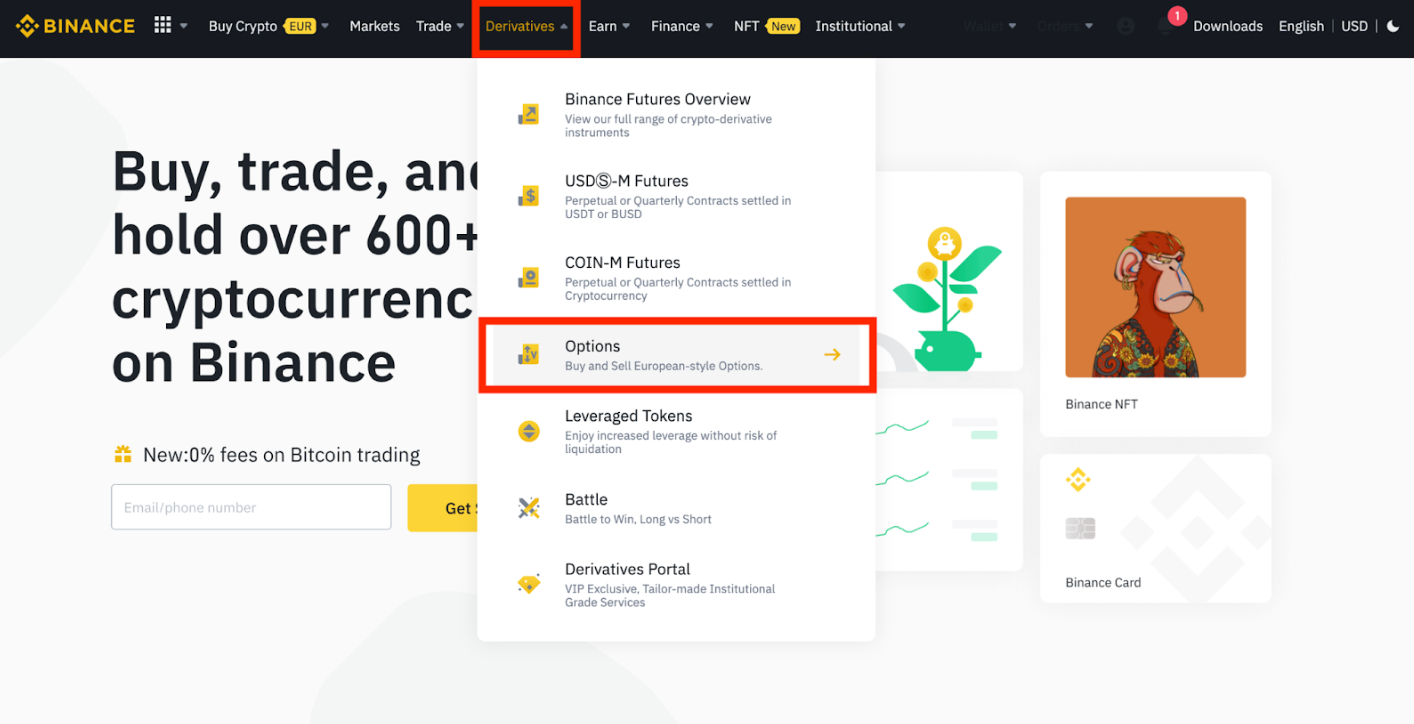Click the yellow Get Started button
Image resolution: width=1414 pixels, height=724 pixels.
tap(442, 508)
